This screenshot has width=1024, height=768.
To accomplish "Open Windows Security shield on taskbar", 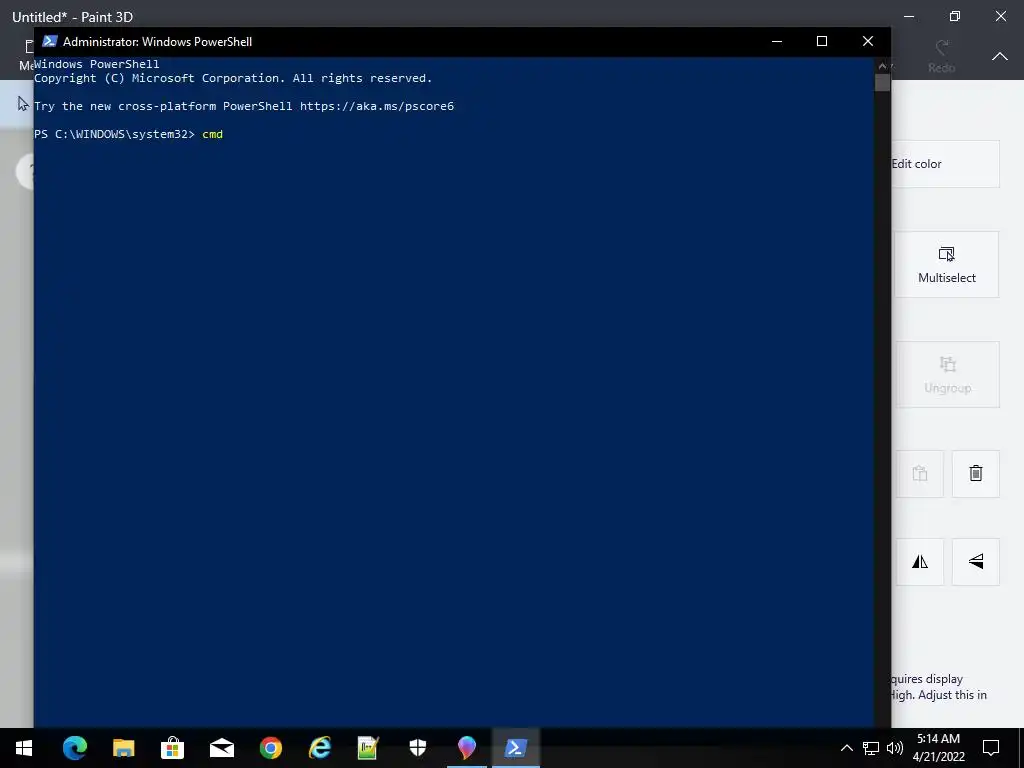I will click(417, 748).
